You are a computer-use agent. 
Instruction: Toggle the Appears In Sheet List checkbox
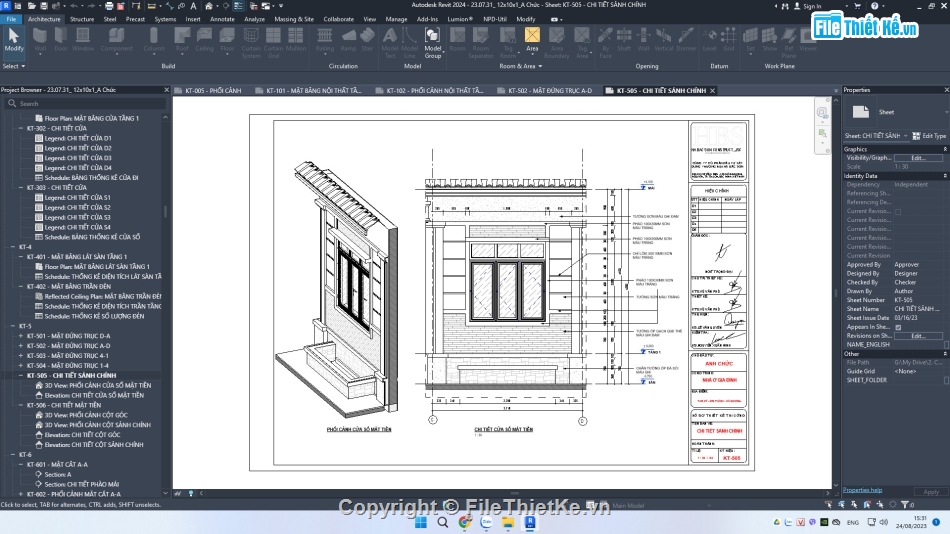[x=899, y=327]
